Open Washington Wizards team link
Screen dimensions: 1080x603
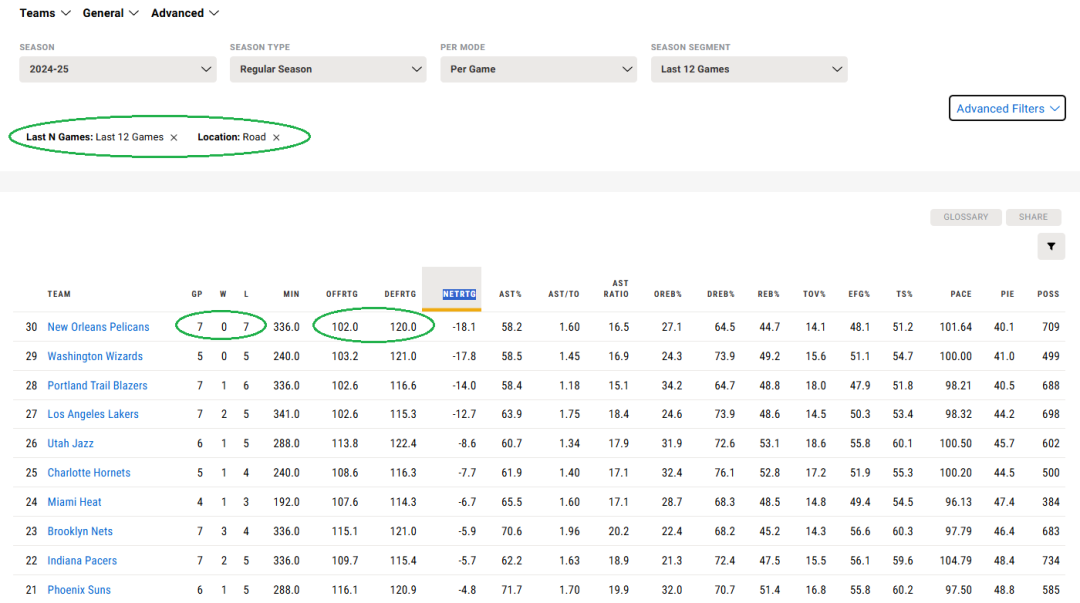95,356
